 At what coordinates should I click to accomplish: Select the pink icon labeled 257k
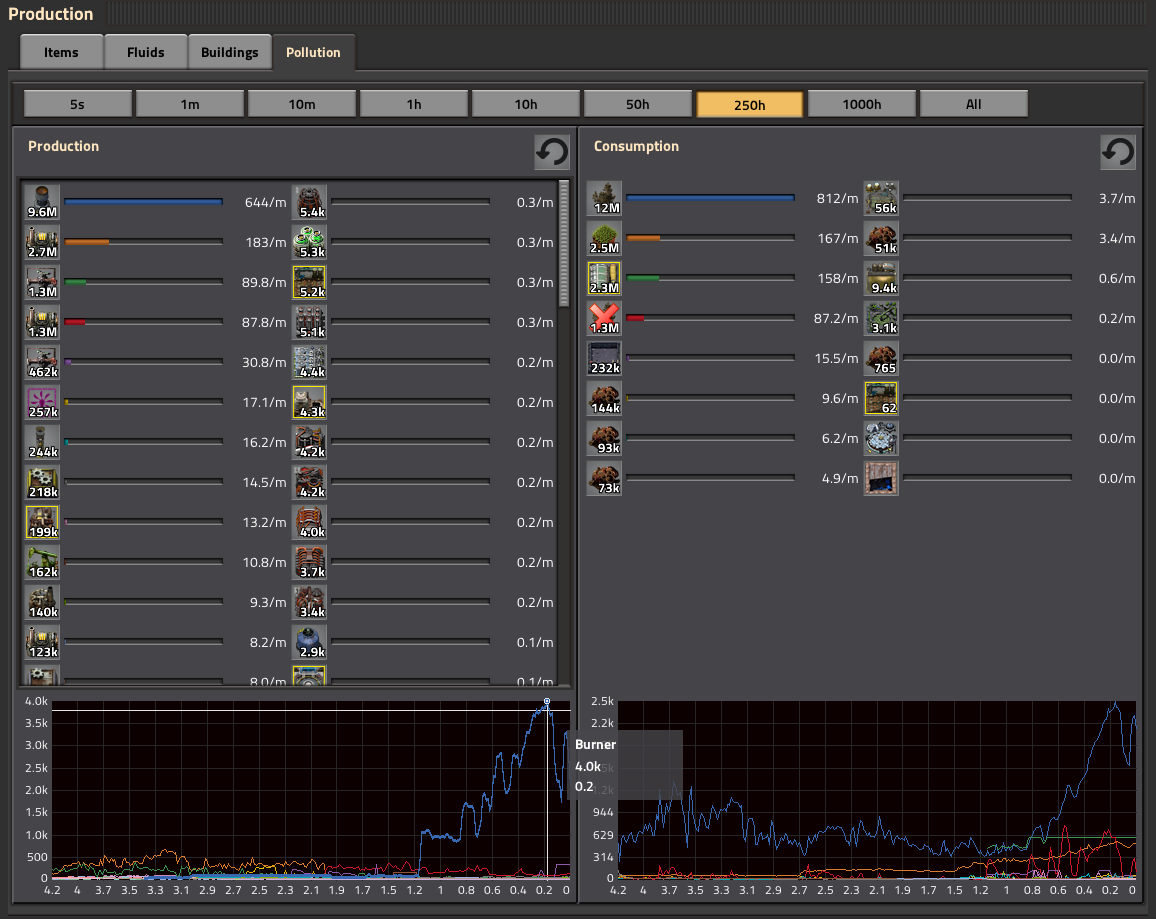pos(42,401)
